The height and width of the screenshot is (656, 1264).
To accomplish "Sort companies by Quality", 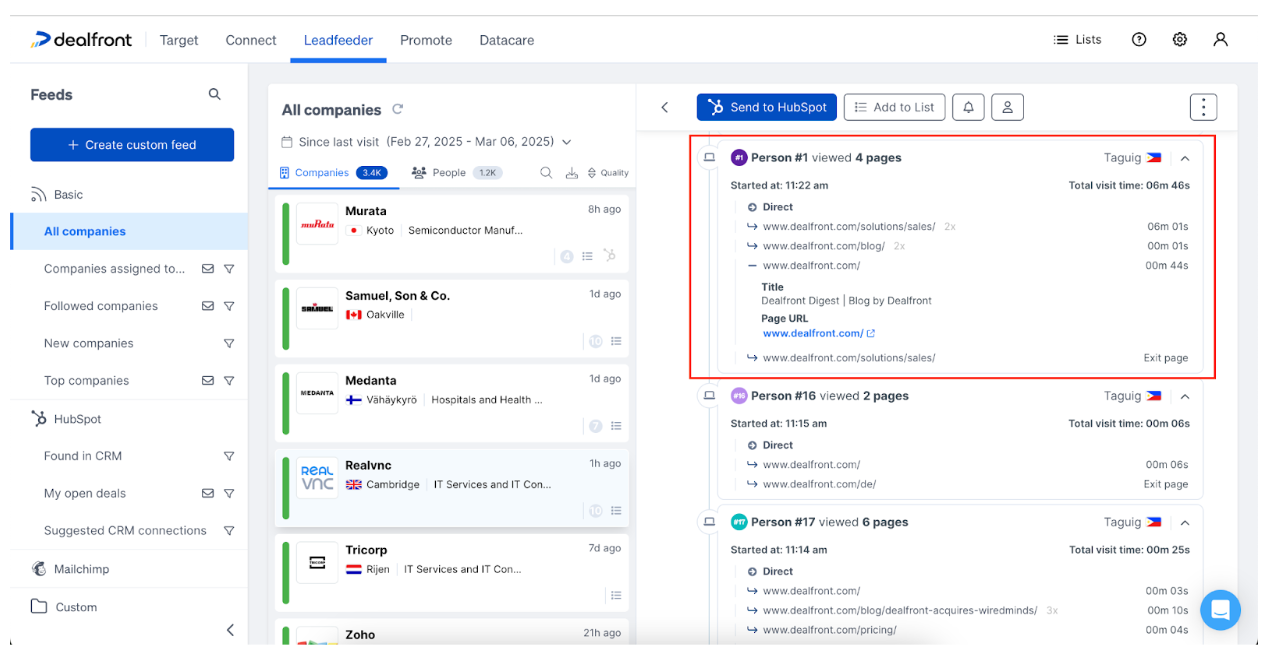I will coord(608,173).
